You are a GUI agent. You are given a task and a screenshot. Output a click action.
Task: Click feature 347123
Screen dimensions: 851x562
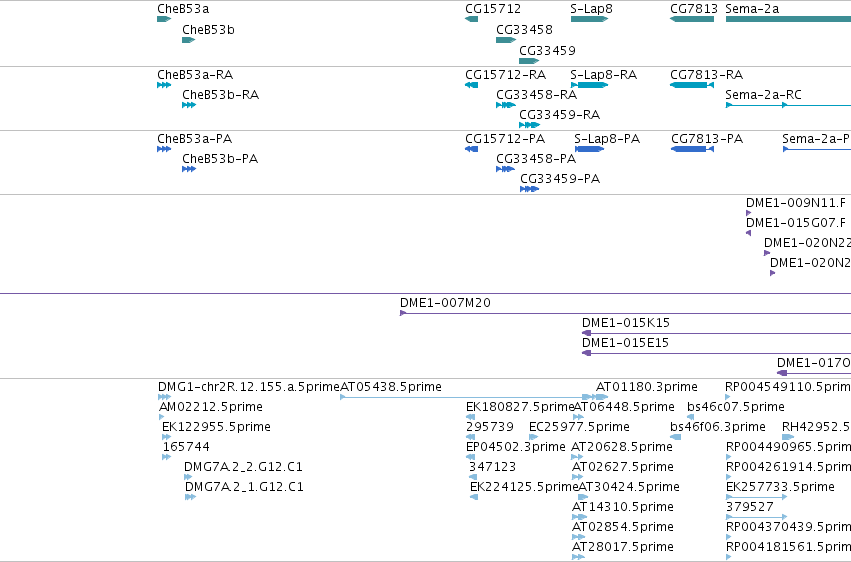coord(492,467)
